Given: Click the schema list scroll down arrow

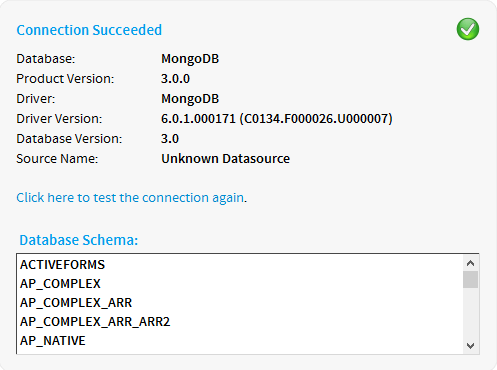Looking at the screenshot, I should coord(470,346).
